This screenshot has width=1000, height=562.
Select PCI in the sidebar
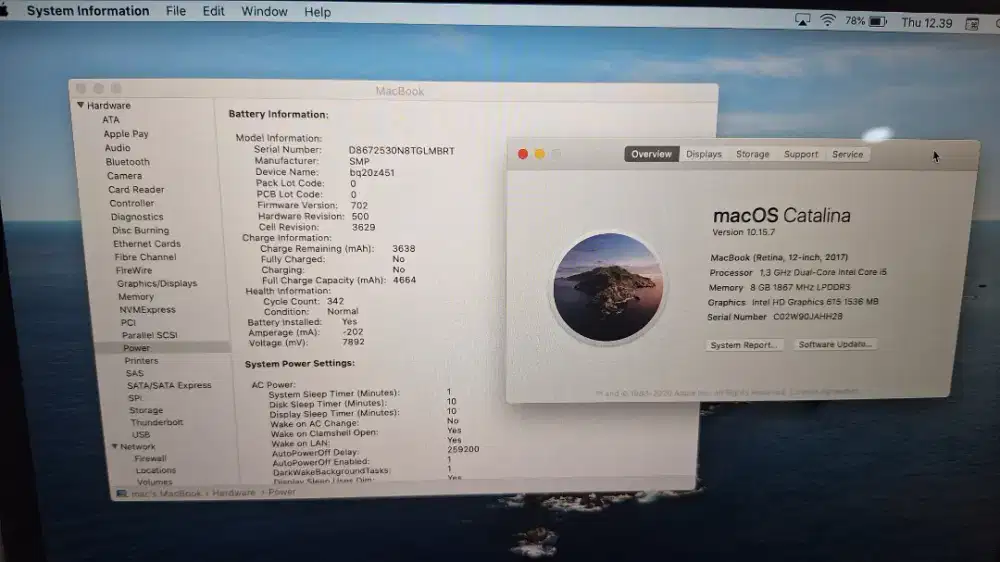click(x=128, y=322)
